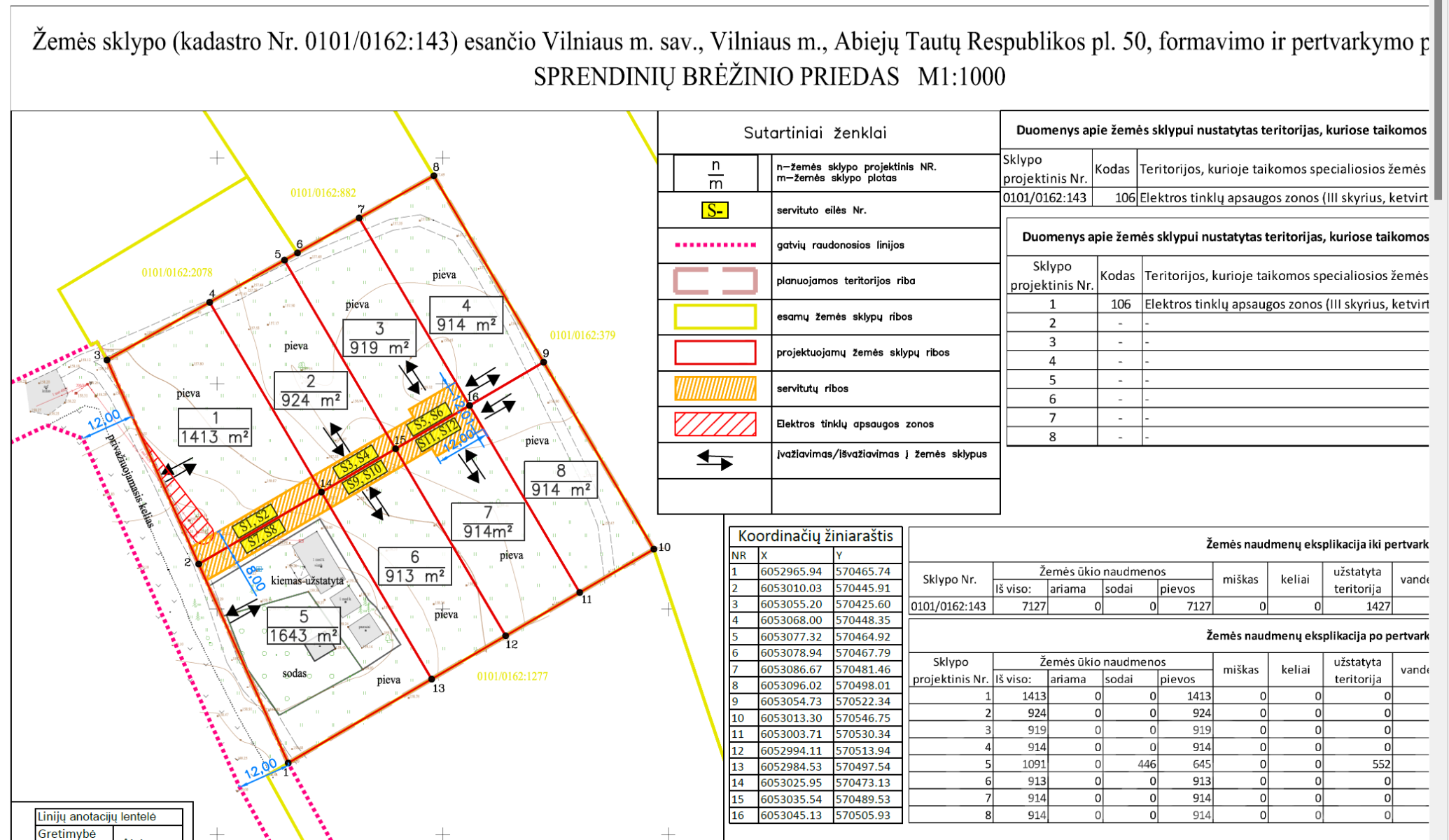1449x840 pixels.
Task: Click the '552' užstatyta value in row 5
Action: 1381,764
